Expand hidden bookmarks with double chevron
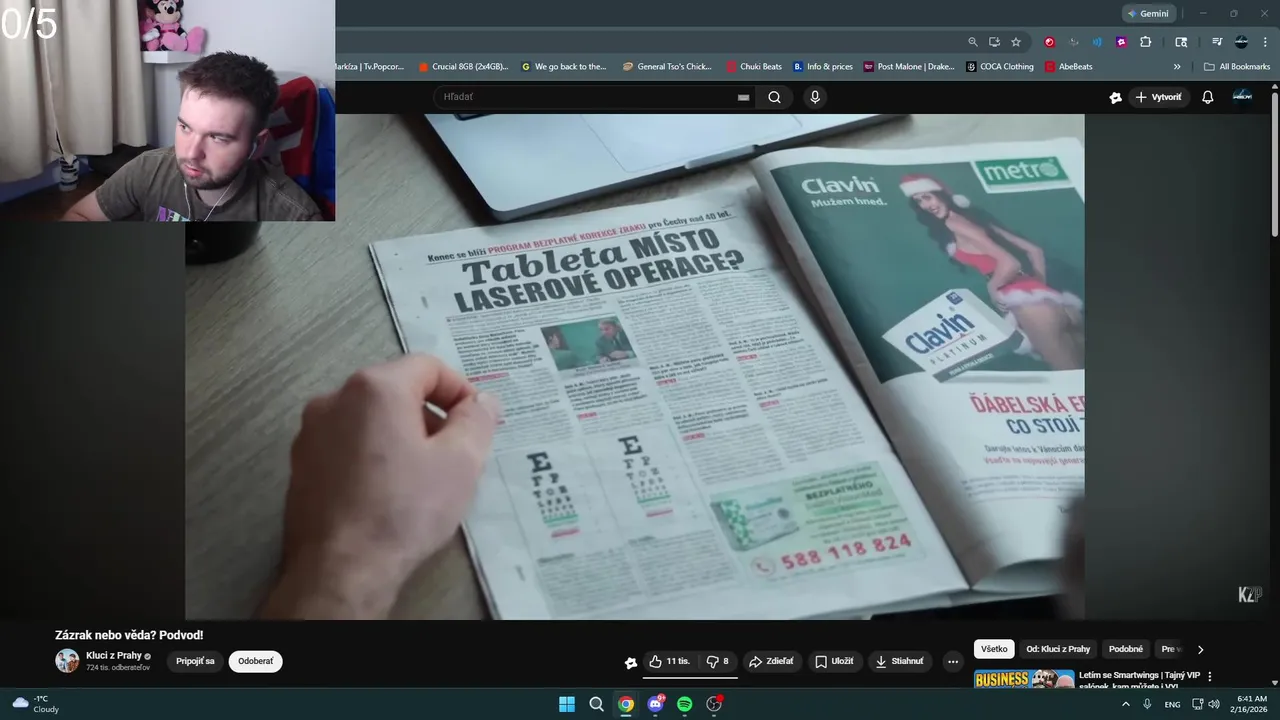The height and width of the screenshot is (720, 1280). [1177, 67]
